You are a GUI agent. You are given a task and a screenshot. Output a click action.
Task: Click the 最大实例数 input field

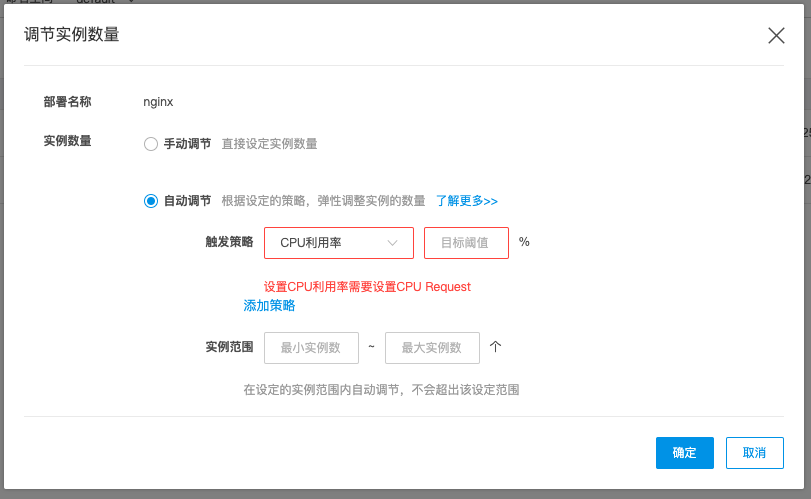click(x=432, y=348)
